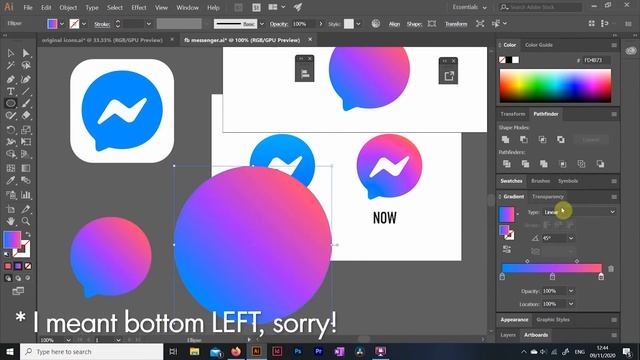Viewport: 640px width, 360px height.
Task: Select the Column Graph tool
Action: click(x=26, y=195)
